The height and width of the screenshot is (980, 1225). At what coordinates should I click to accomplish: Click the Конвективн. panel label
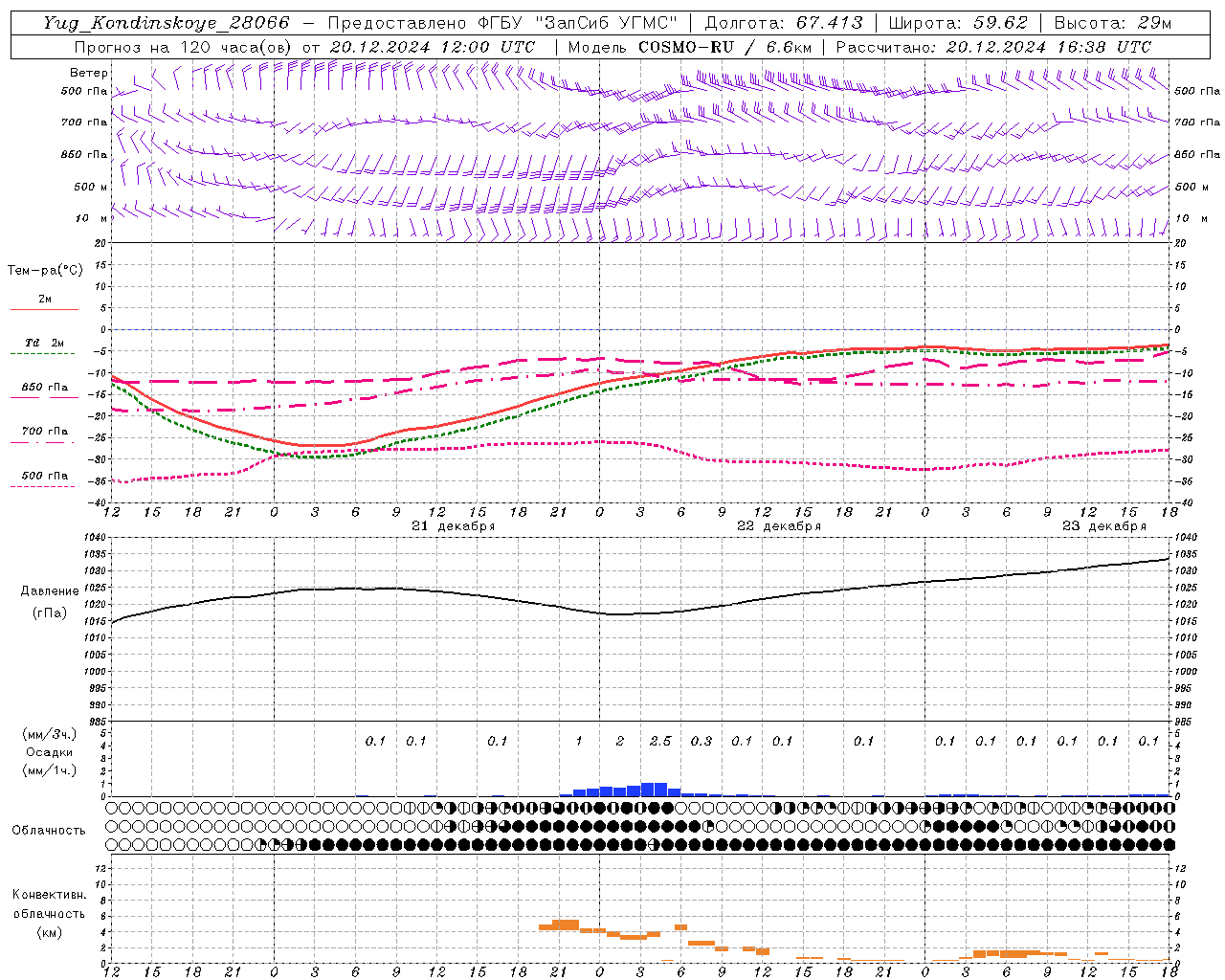point(49,895)
